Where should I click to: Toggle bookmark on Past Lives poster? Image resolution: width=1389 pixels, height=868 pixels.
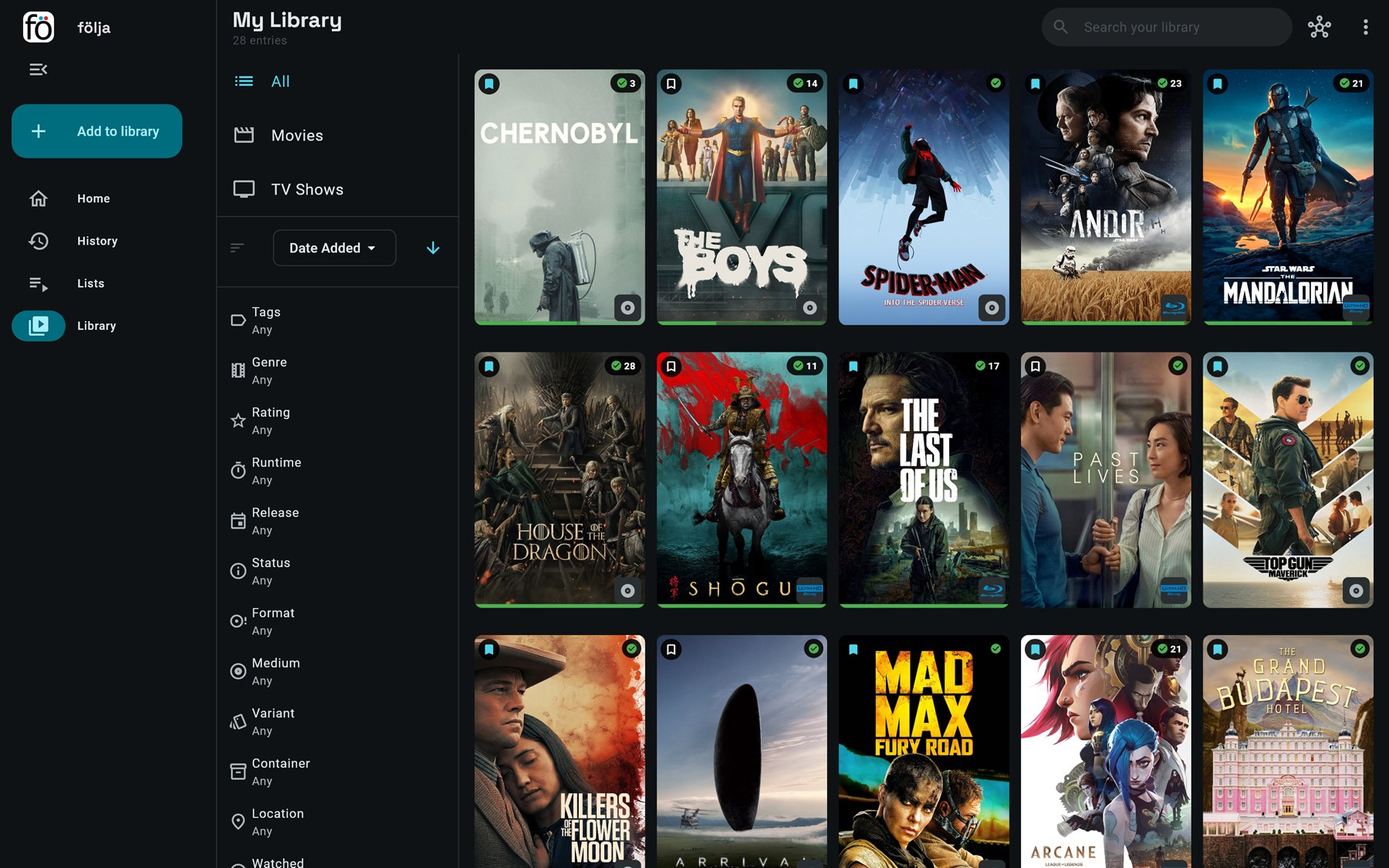pyautogui.click(x=1036, y=366)
